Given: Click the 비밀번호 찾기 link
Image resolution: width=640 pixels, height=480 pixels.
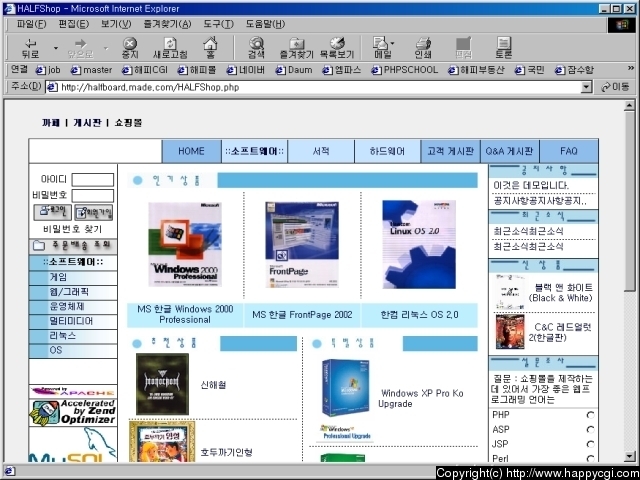Looking at the screenshot, I should pos(73,229).
